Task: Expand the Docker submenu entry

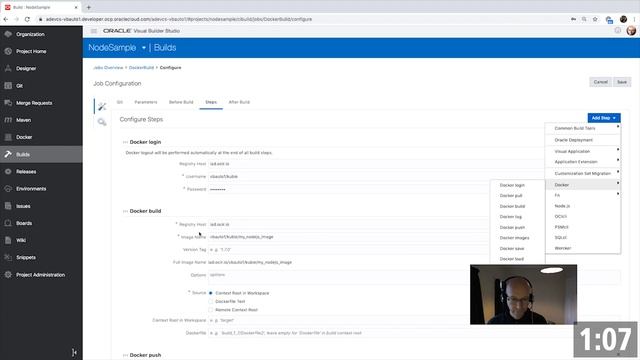Action: tap(583, 185)
